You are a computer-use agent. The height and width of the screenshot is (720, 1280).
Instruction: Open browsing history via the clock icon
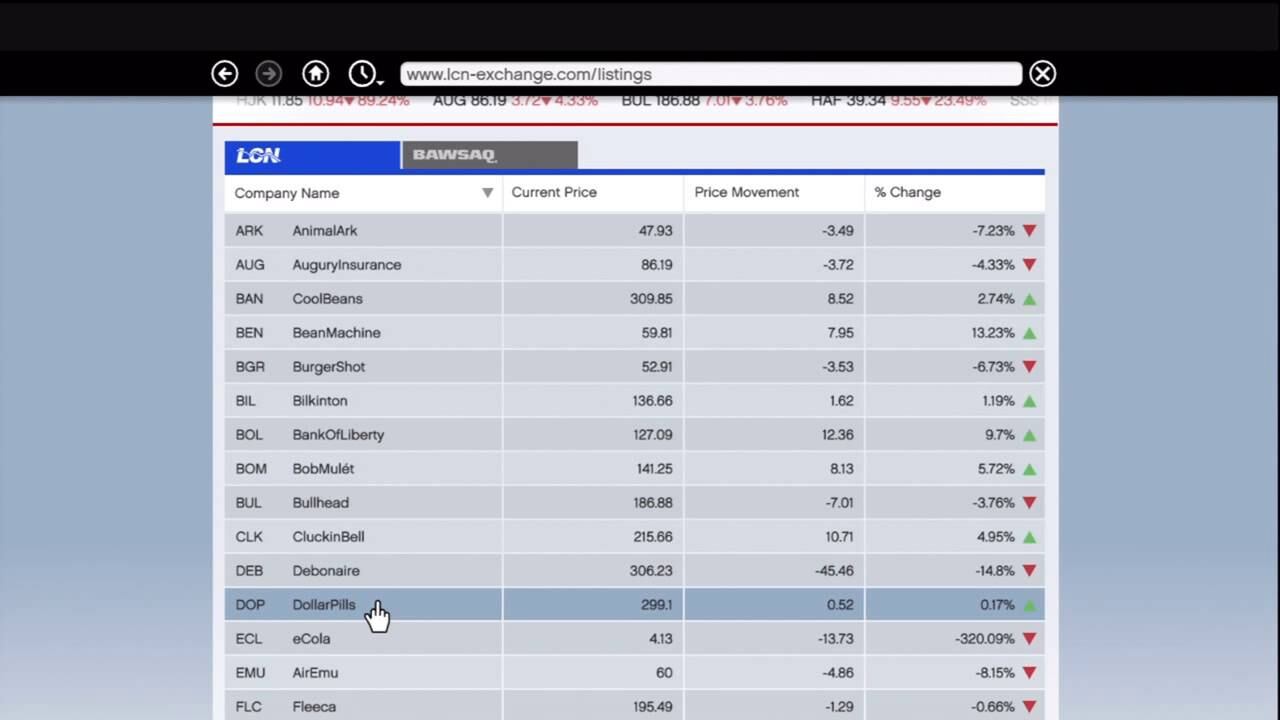click(362, 73)
